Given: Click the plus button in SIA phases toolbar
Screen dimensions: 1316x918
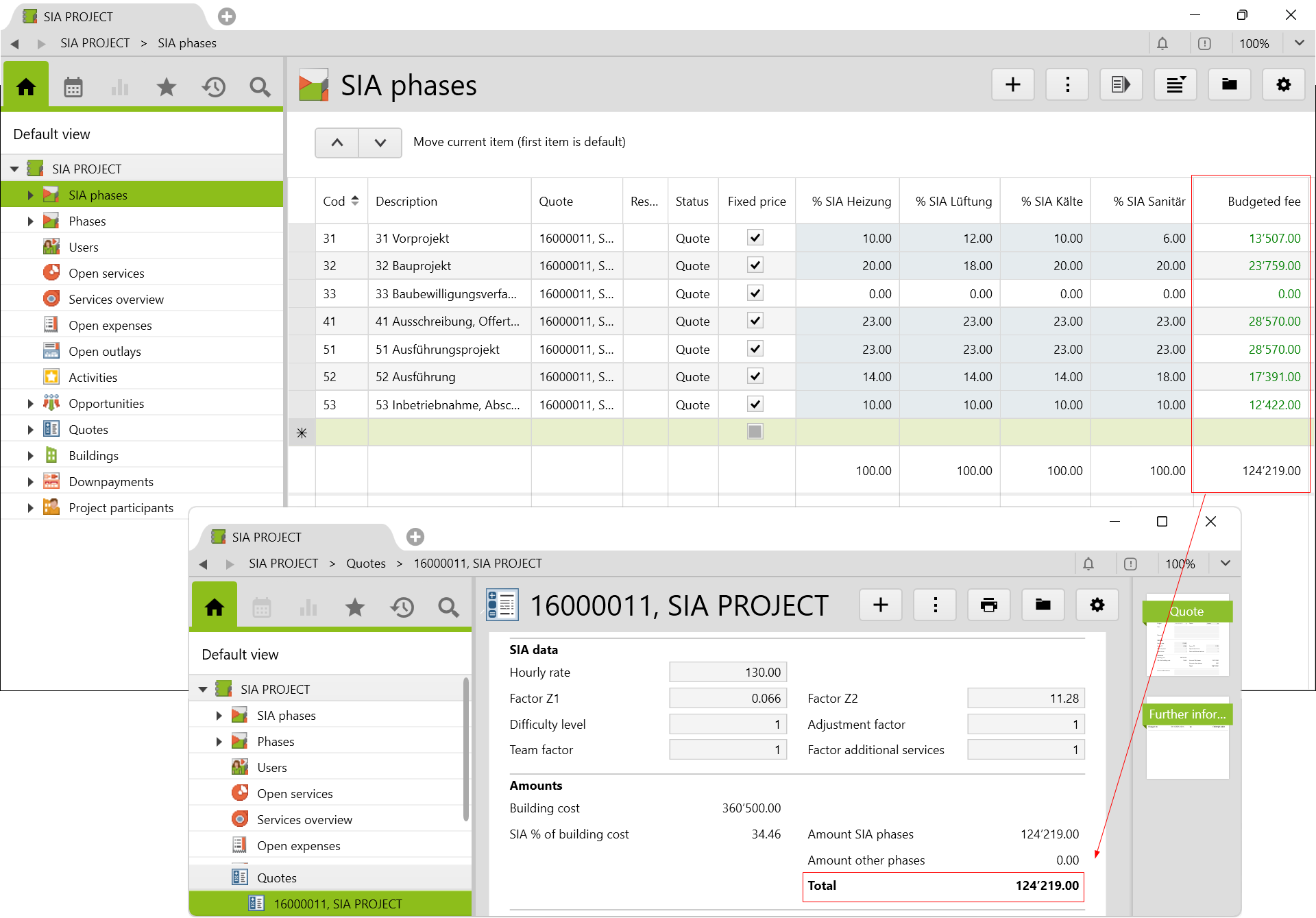Looking at the screenshot, I should (x=1012, y=84).
